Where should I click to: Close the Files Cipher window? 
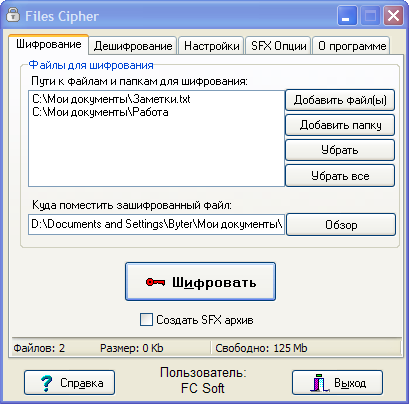(394, 16)
